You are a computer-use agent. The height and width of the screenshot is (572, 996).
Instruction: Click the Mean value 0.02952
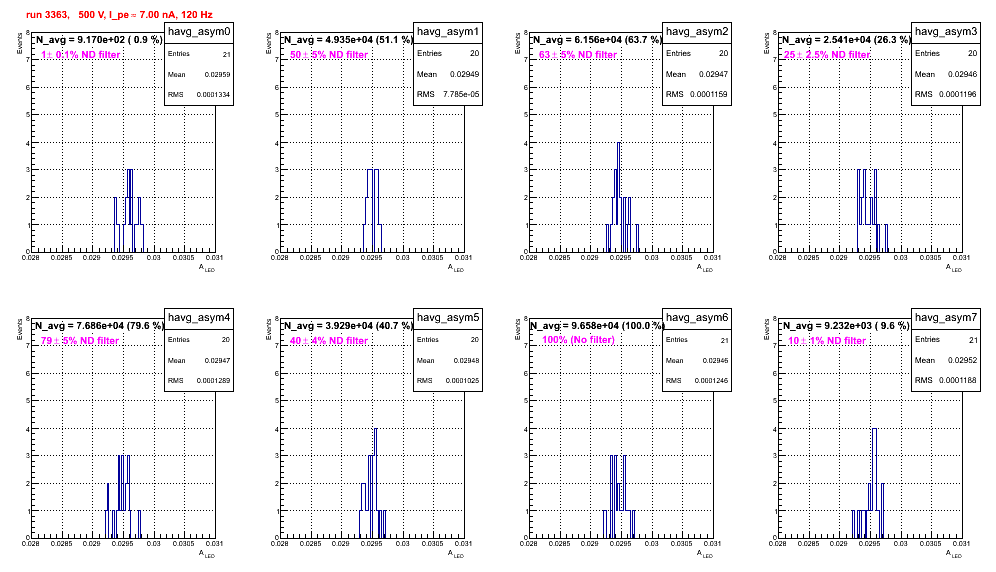(963, 360)
